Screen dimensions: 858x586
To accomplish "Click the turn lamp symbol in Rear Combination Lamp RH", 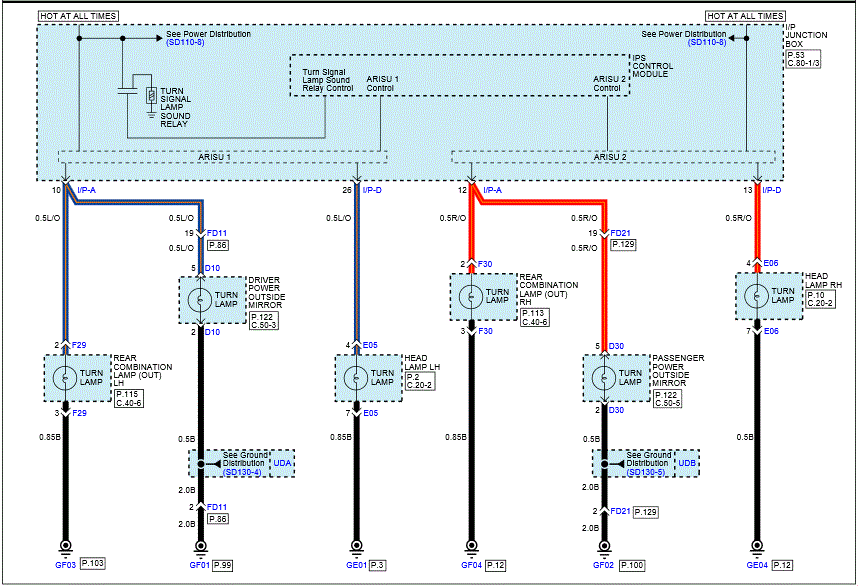I will (471, 297).
